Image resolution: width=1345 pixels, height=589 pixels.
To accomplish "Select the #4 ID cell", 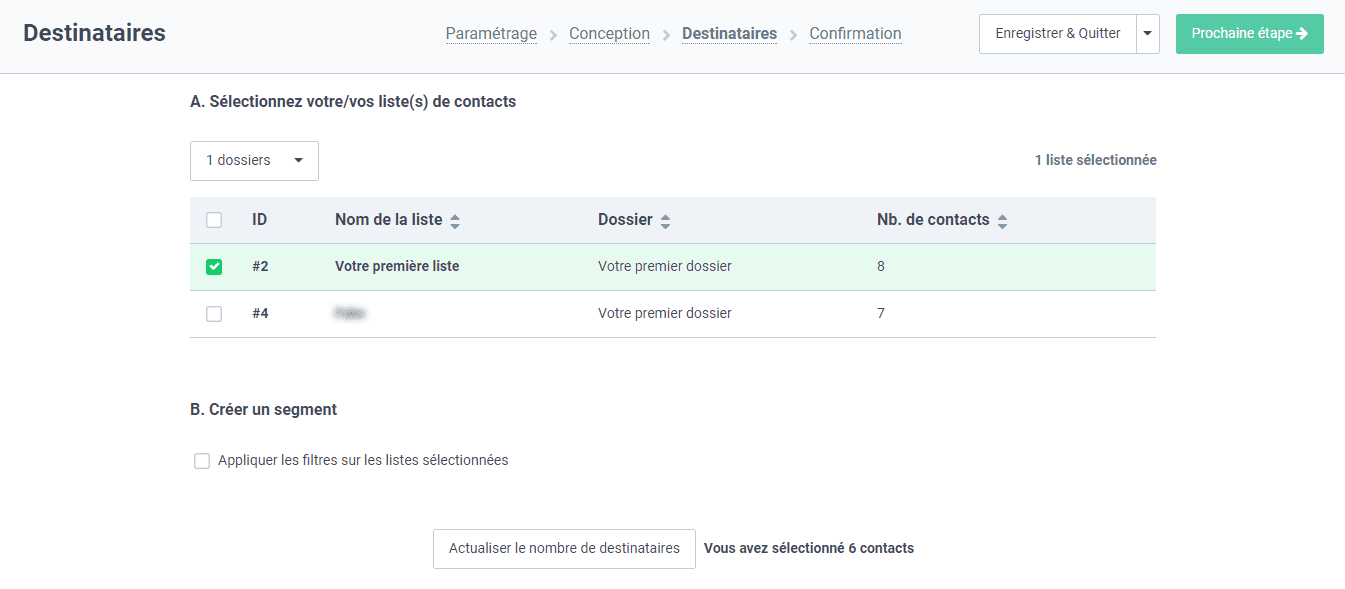I will (260, 314).
